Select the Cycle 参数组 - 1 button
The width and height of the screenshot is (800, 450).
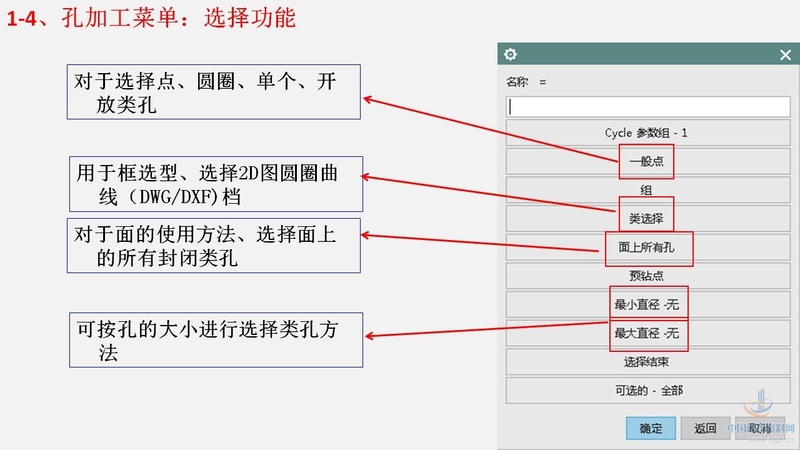tap(648, 133)
